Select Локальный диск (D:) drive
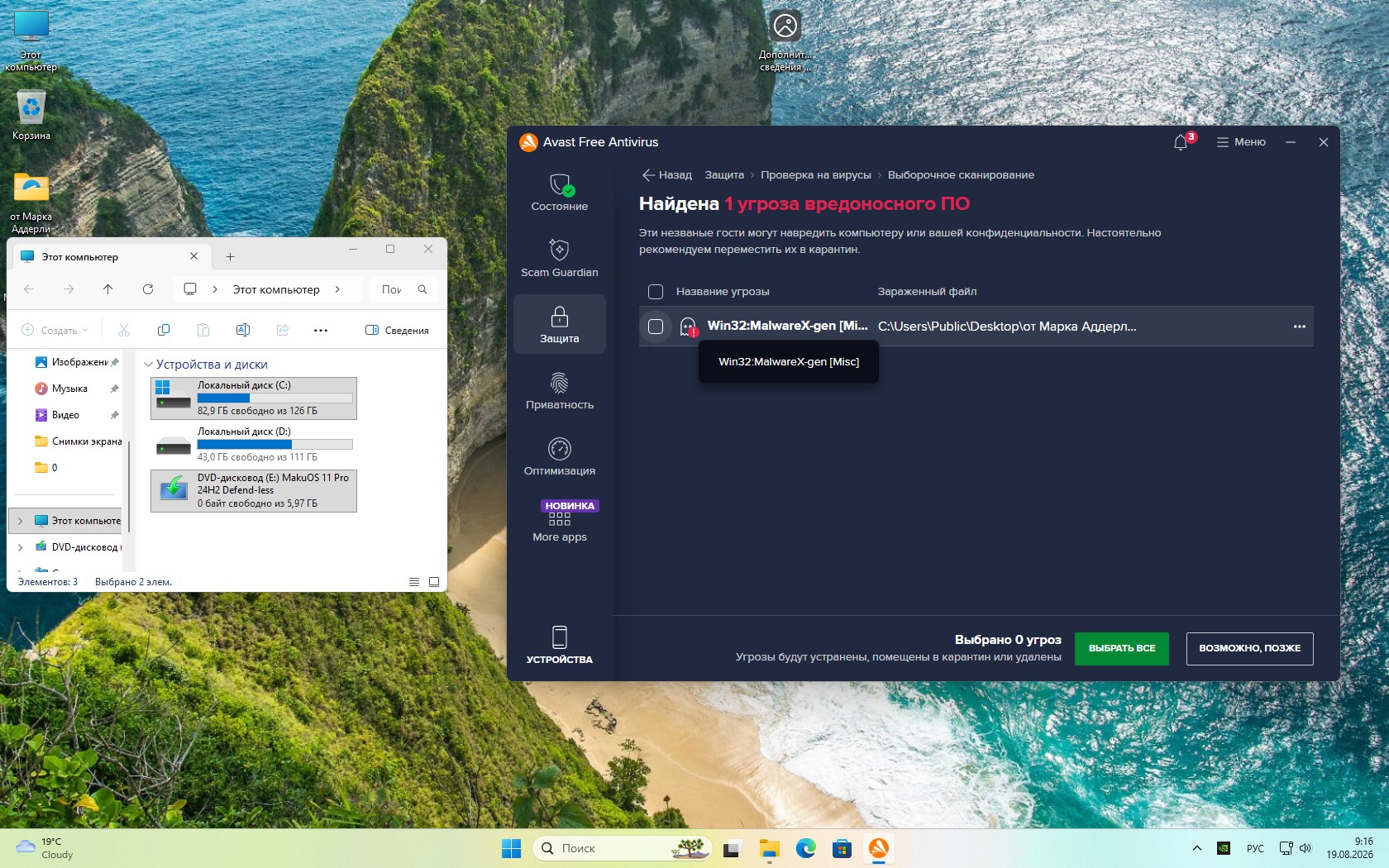The image size is (1389, 868). [254, 444]
